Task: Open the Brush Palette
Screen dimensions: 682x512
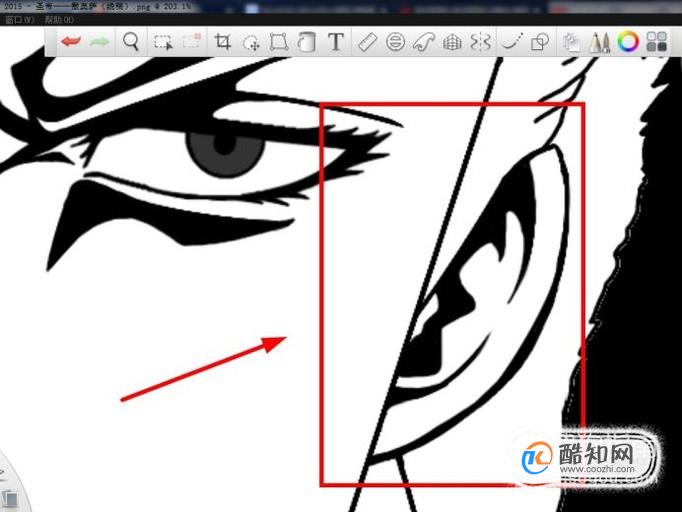Action: [600, 43]
